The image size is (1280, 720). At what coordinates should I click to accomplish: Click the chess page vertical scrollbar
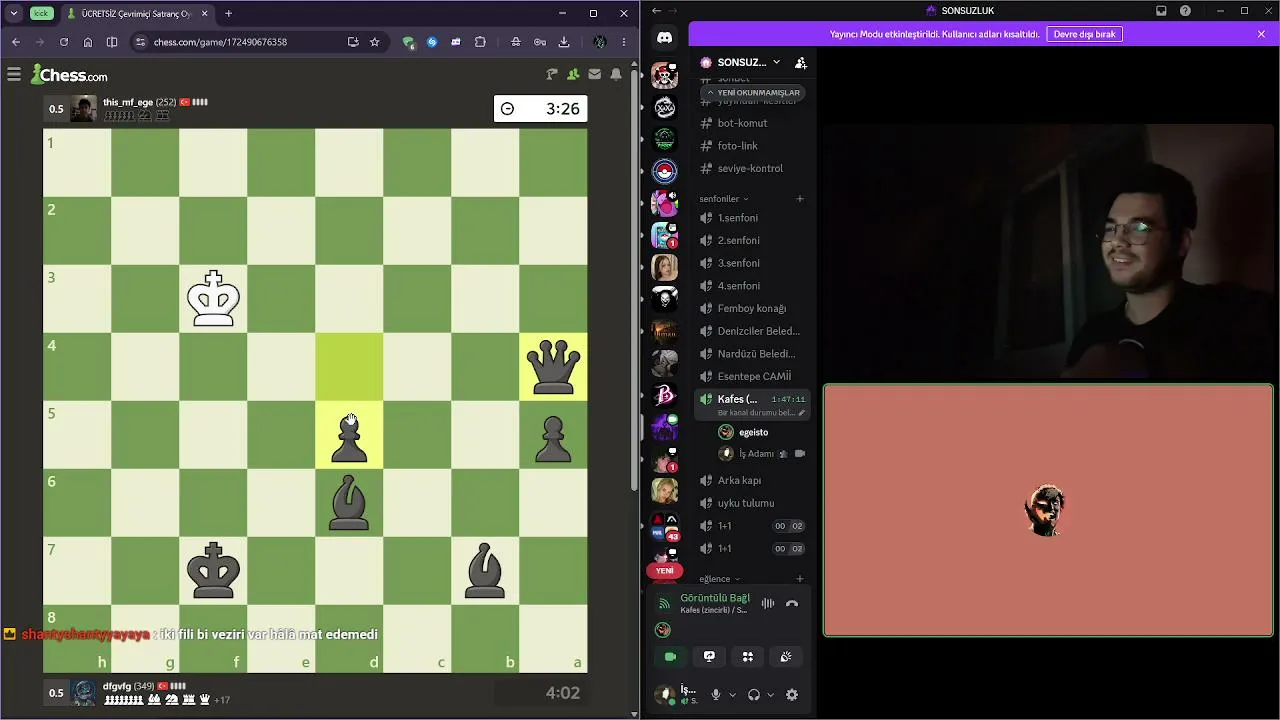[635, 280]
